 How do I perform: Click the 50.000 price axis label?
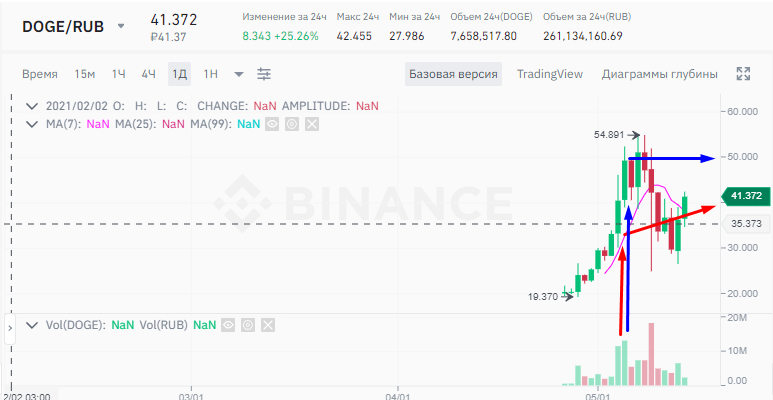744,157
